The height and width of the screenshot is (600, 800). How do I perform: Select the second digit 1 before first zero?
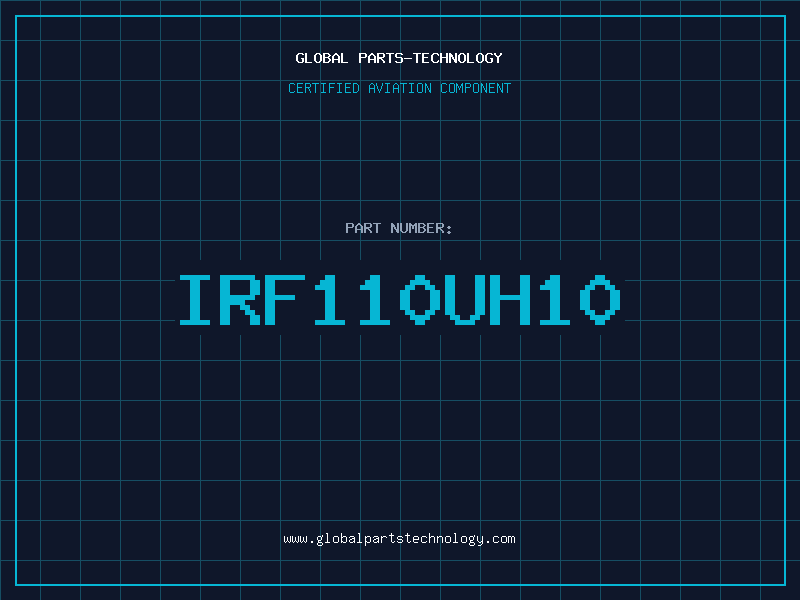(375, 299)
